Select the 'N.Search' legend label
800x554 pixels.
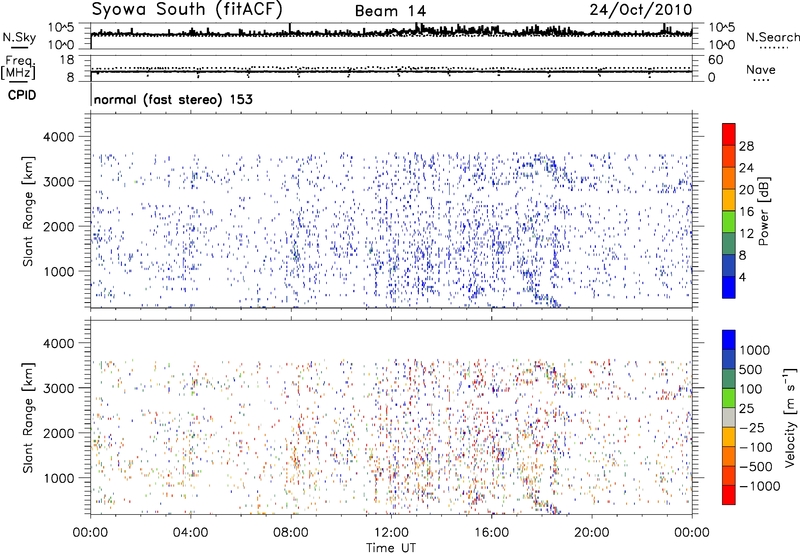coord(772,37)
